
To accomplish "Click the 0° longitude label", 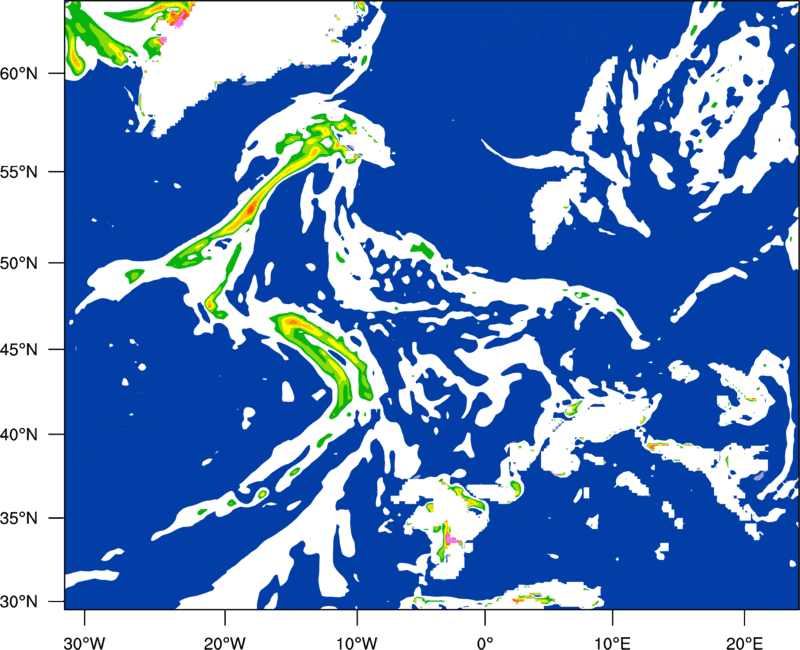I will coord(485,643).
